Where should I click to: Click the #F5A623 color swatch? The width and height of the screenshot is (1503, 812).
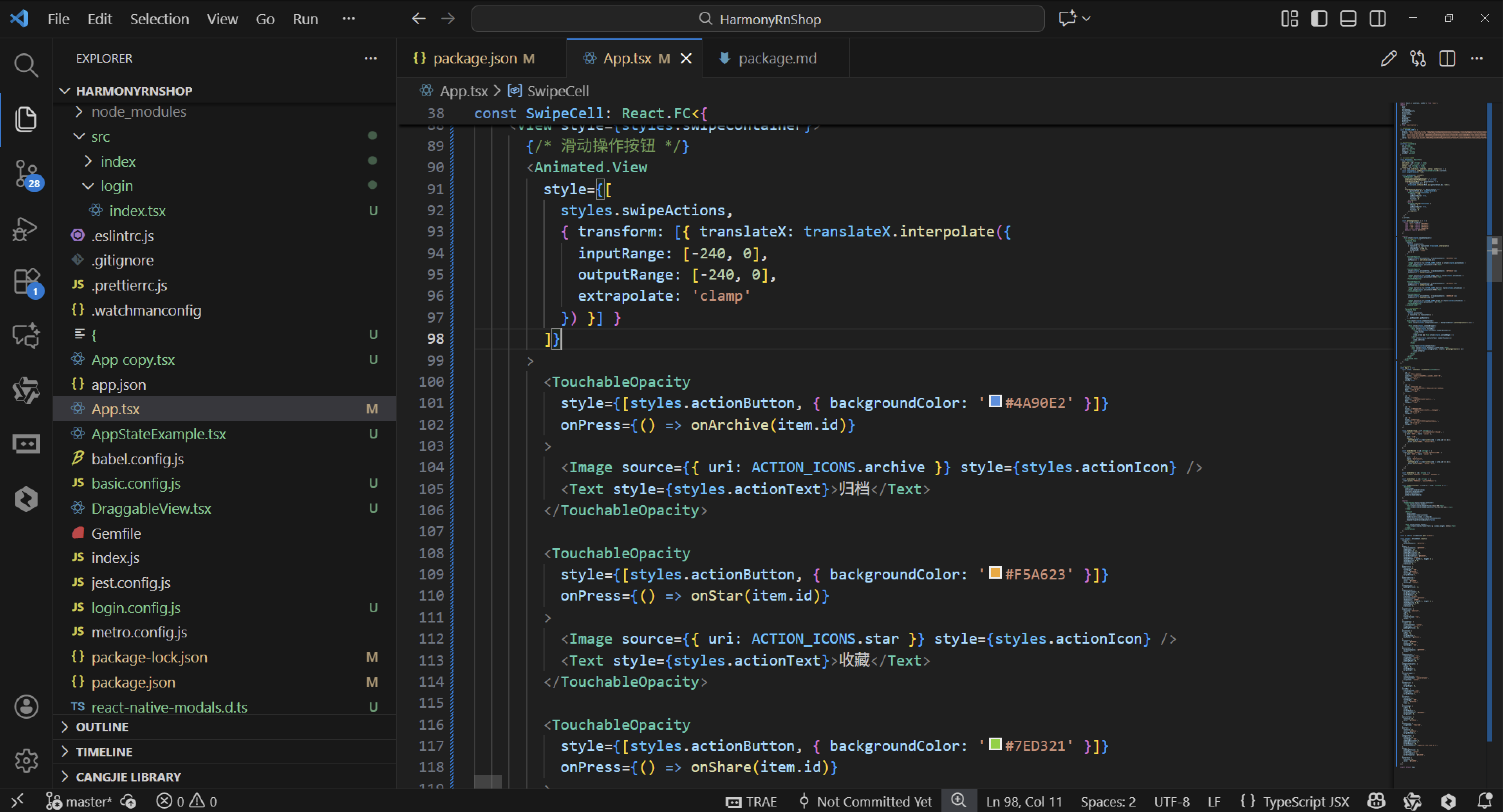(995, 573)
